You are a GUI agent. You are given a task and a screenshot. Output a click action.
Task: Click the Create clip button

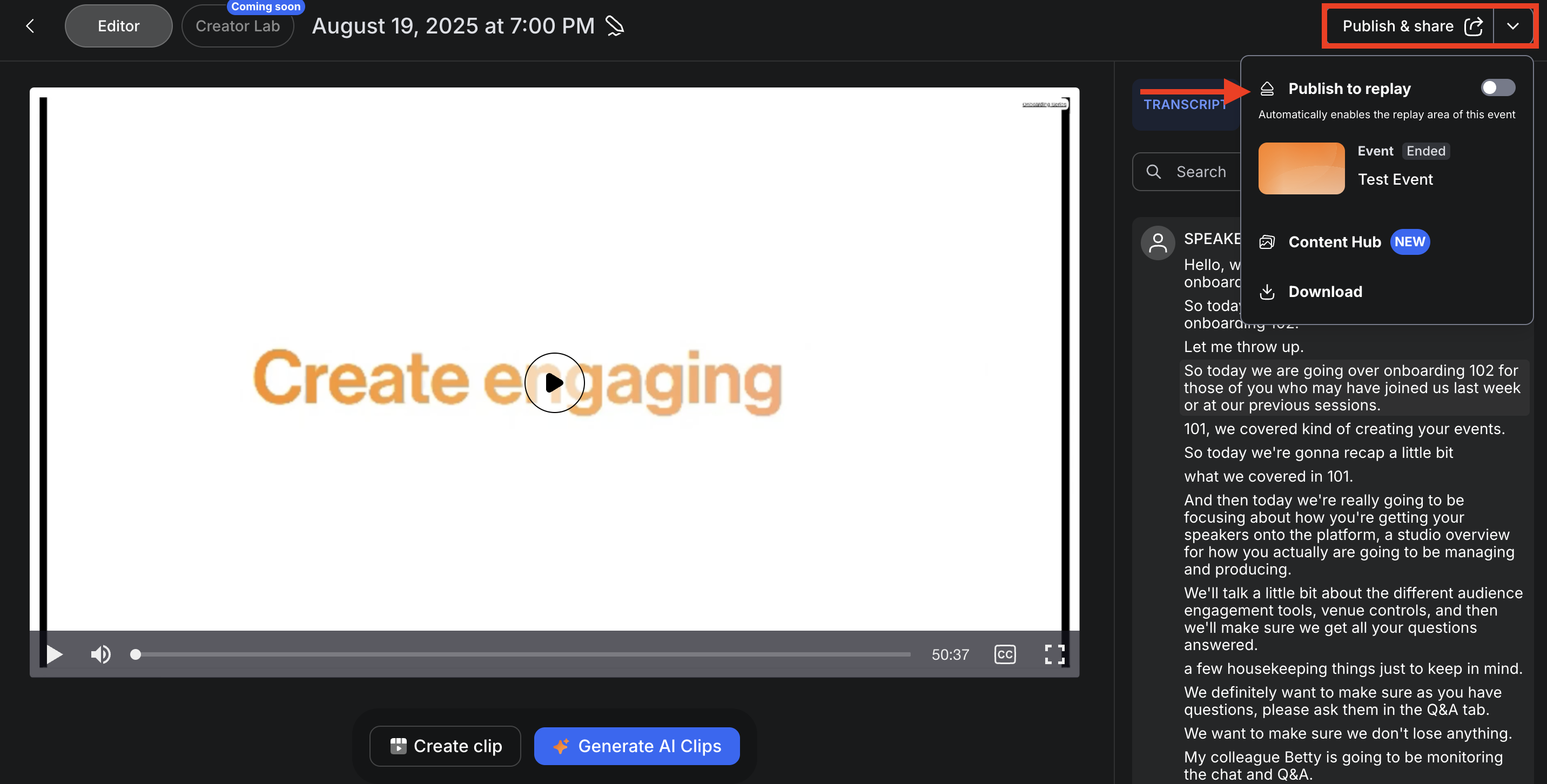pos(445,746)
